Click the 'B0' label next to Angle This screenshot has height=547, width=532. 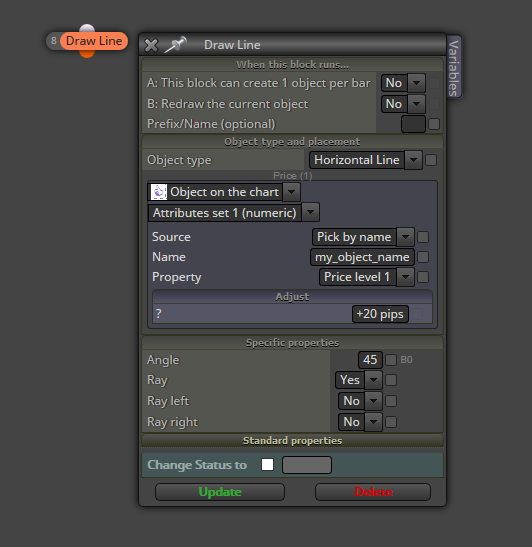[406, 360]
